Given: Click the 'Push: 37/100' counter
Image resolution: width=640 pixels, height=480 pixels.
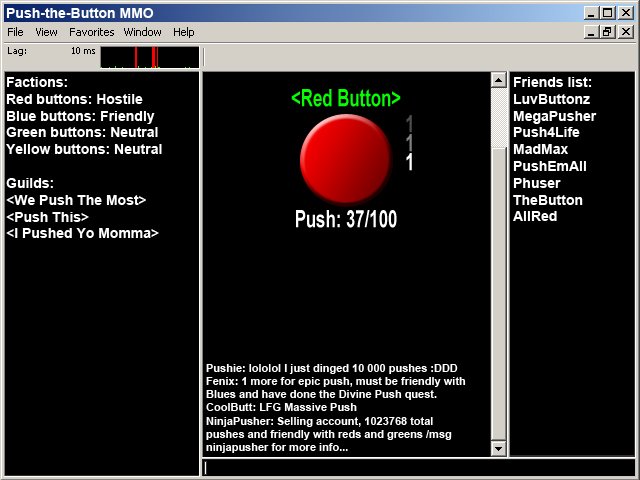Looking at the screenshot, I should click(x=346, y=219).
